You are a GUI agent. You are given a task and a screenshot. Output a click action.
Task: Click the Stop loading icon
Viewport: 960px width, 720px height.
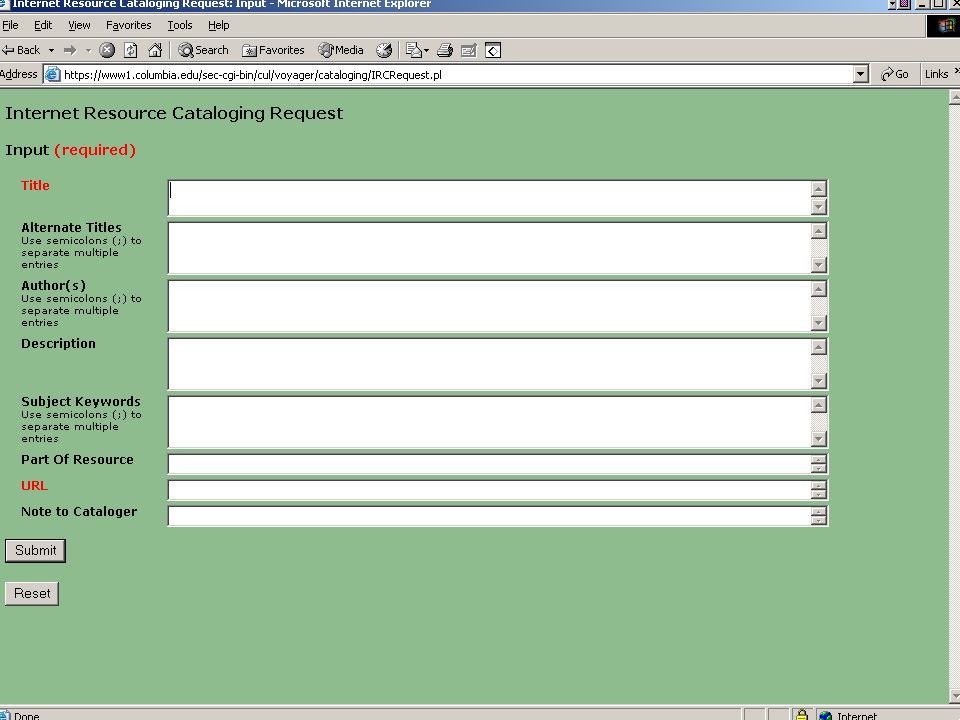coord(107,50)
